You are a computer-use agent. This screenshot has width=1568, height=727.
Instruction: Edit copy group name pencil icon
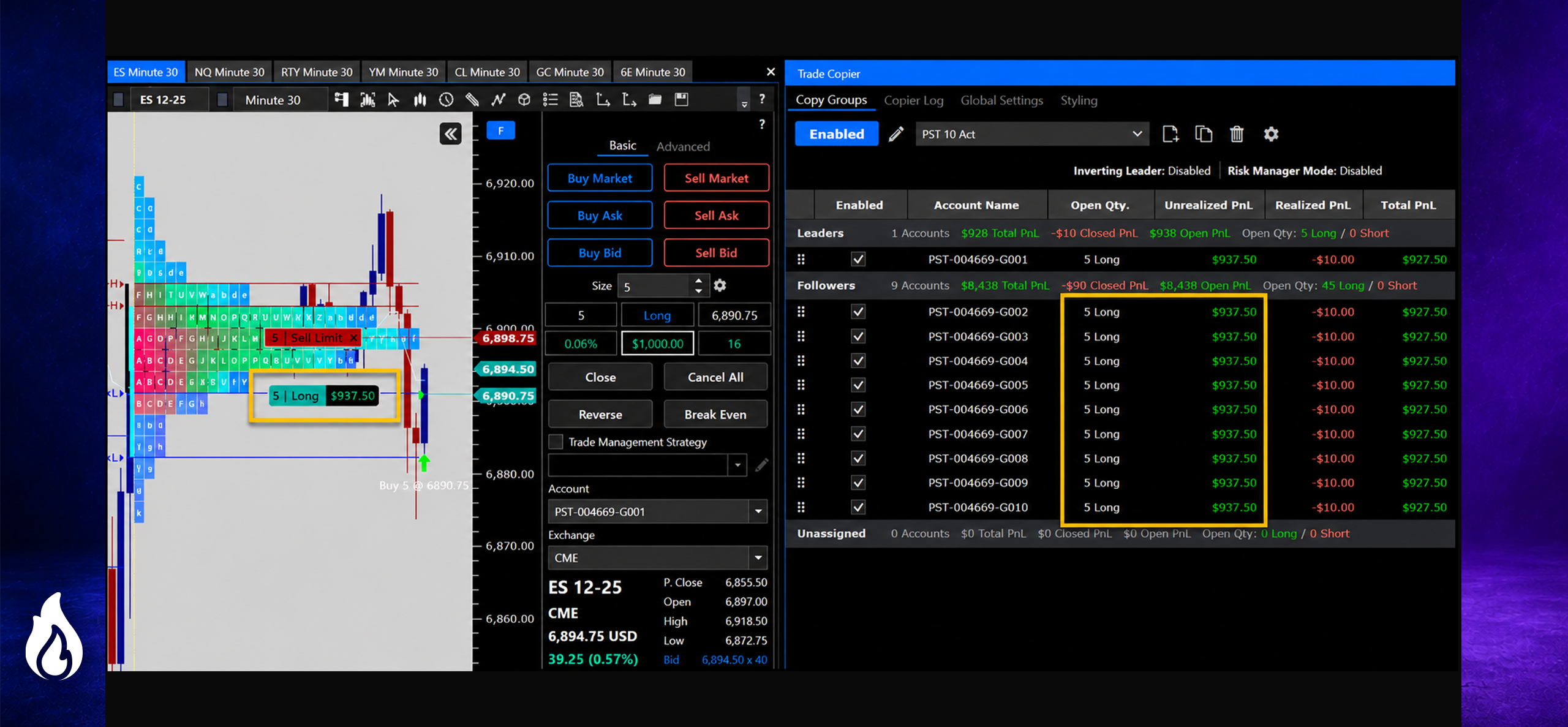click(896, 134)
